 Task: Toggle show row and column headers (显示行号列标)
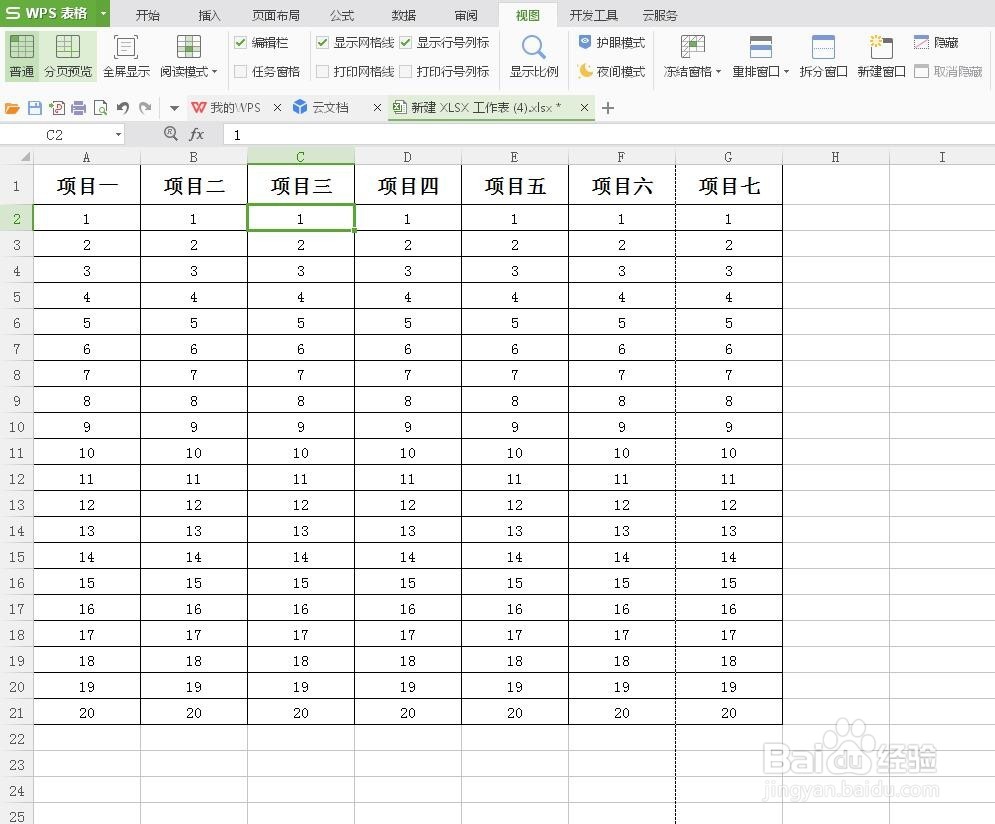point(405,43)
